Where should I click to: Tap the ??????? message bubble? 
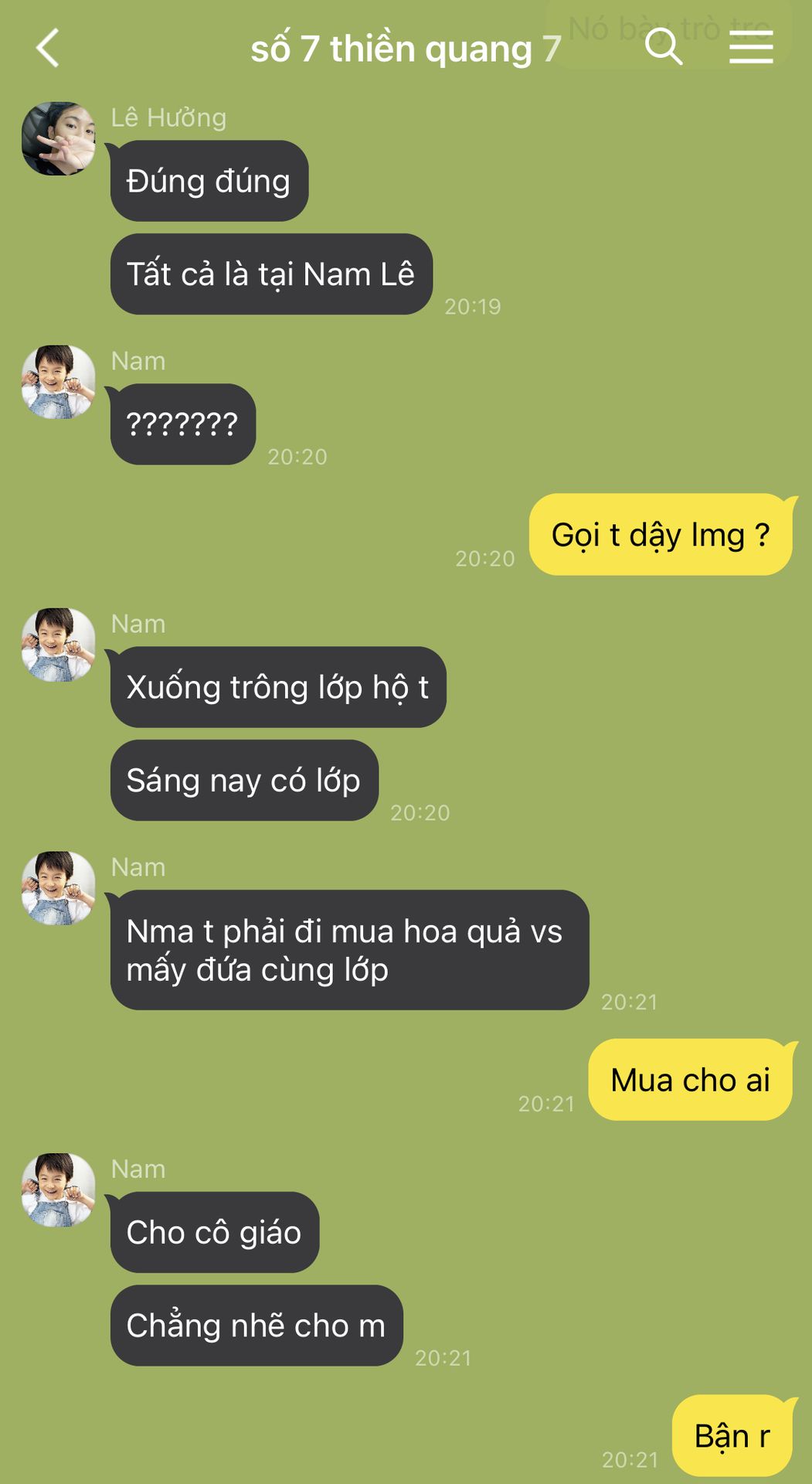click(183, 424)
